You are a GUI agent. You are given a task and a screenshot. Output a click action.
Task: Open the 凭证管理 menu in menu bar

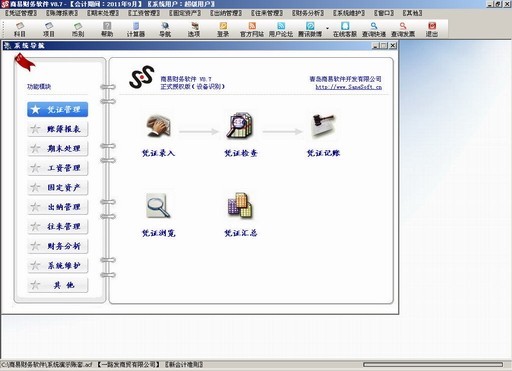(x=21, y=13)
